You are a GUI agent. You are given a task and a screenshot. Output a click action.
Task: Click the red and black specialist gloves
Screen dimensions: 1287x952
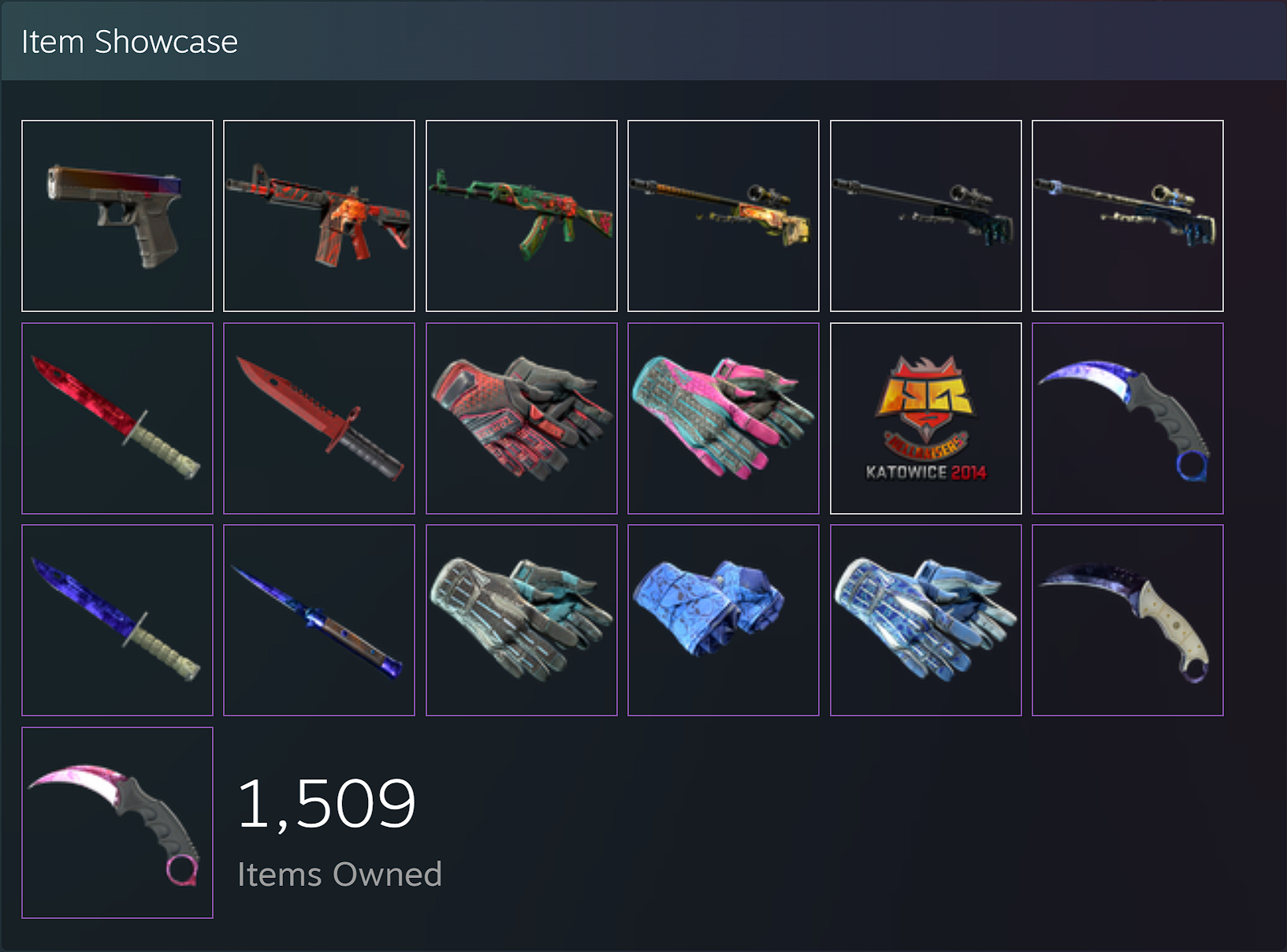[x=522, y=418]
